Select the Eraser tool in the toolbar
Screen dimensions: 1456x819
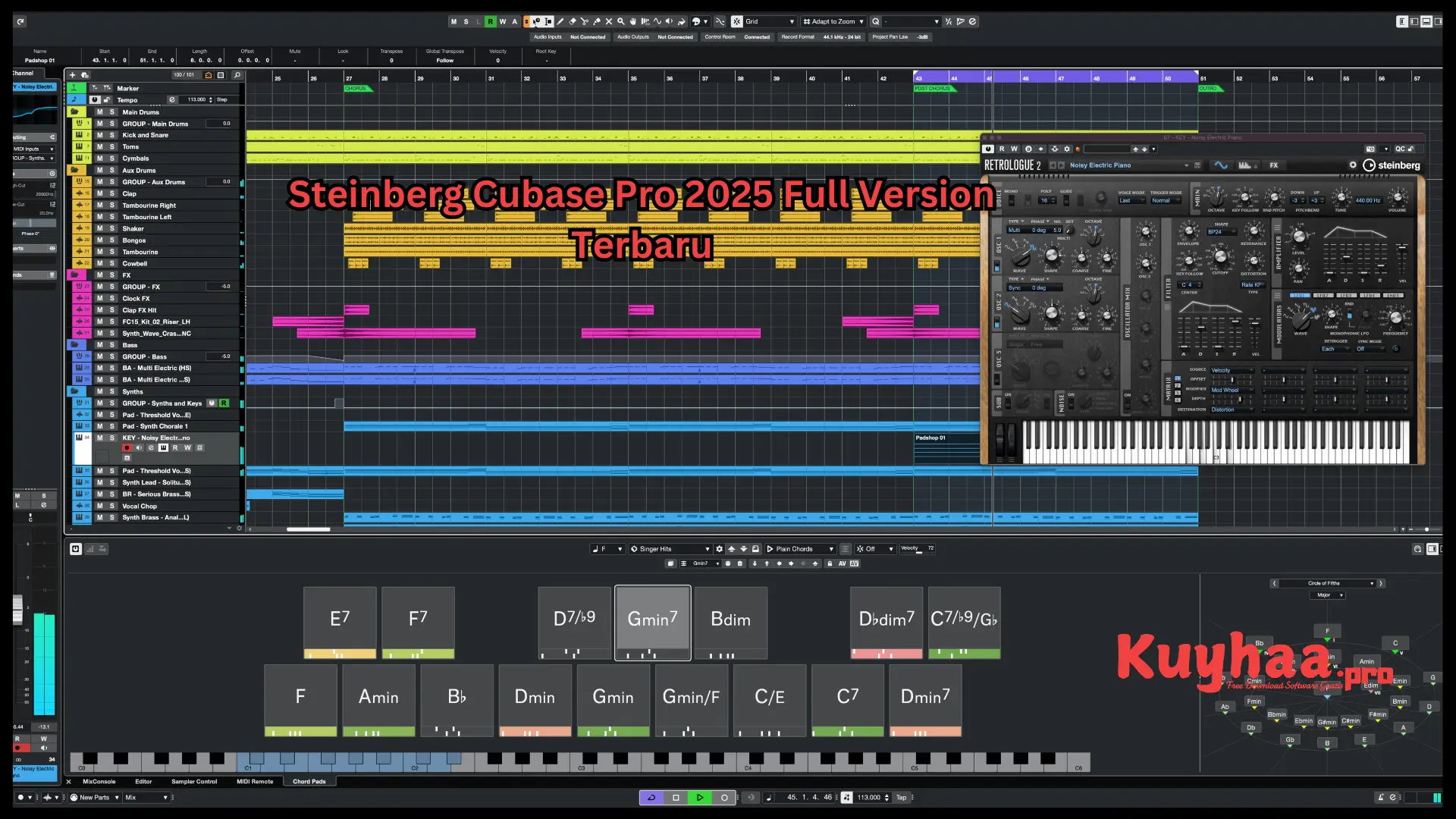573,22
